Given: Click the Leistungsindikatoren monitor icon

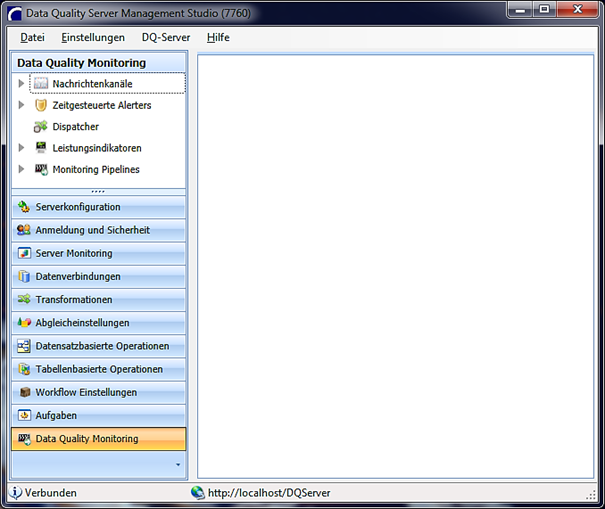Looking at the screenshot, I should [x=41, y=147].
